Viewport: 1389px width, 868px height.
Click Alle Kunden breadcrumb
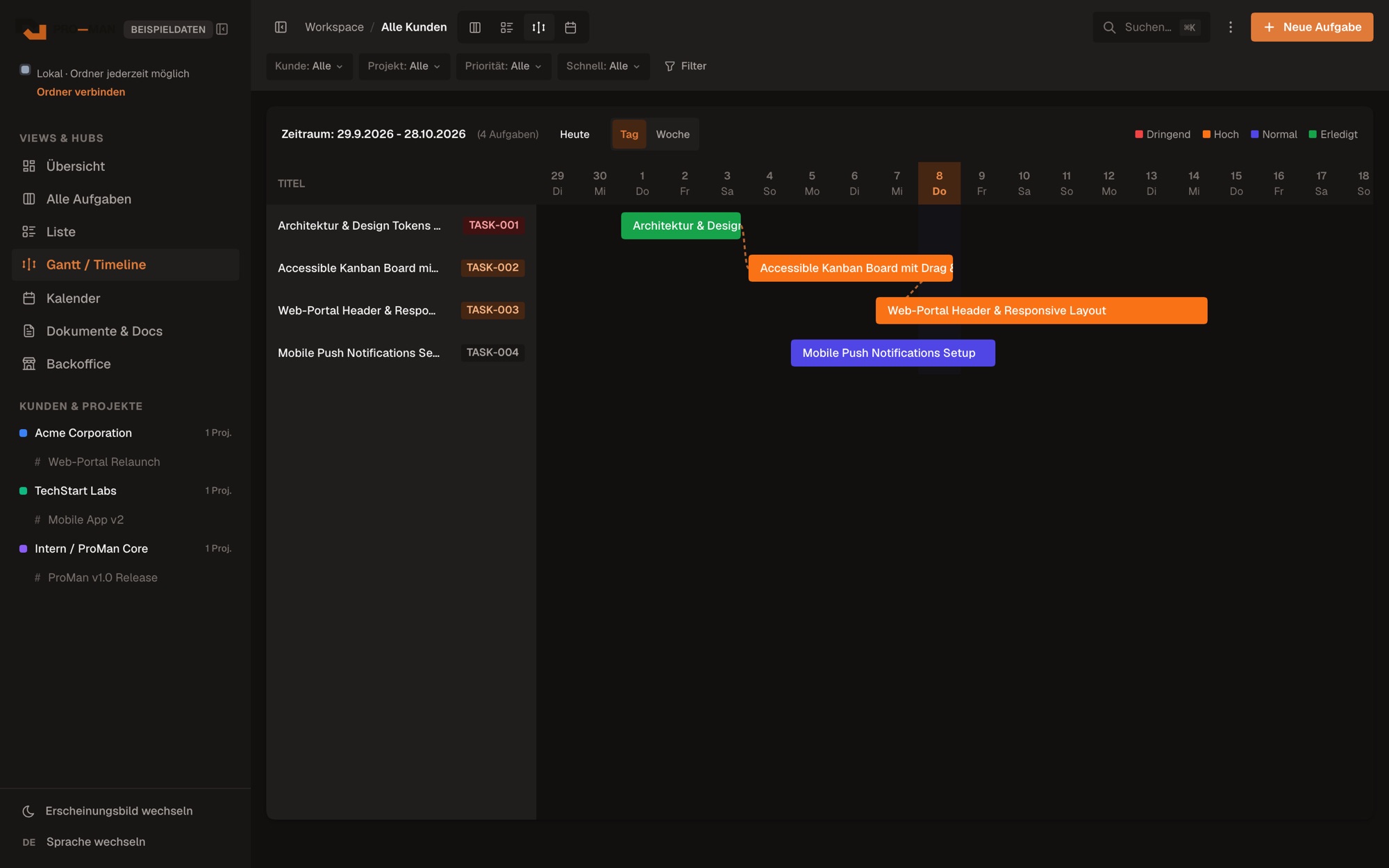[414, 27]
